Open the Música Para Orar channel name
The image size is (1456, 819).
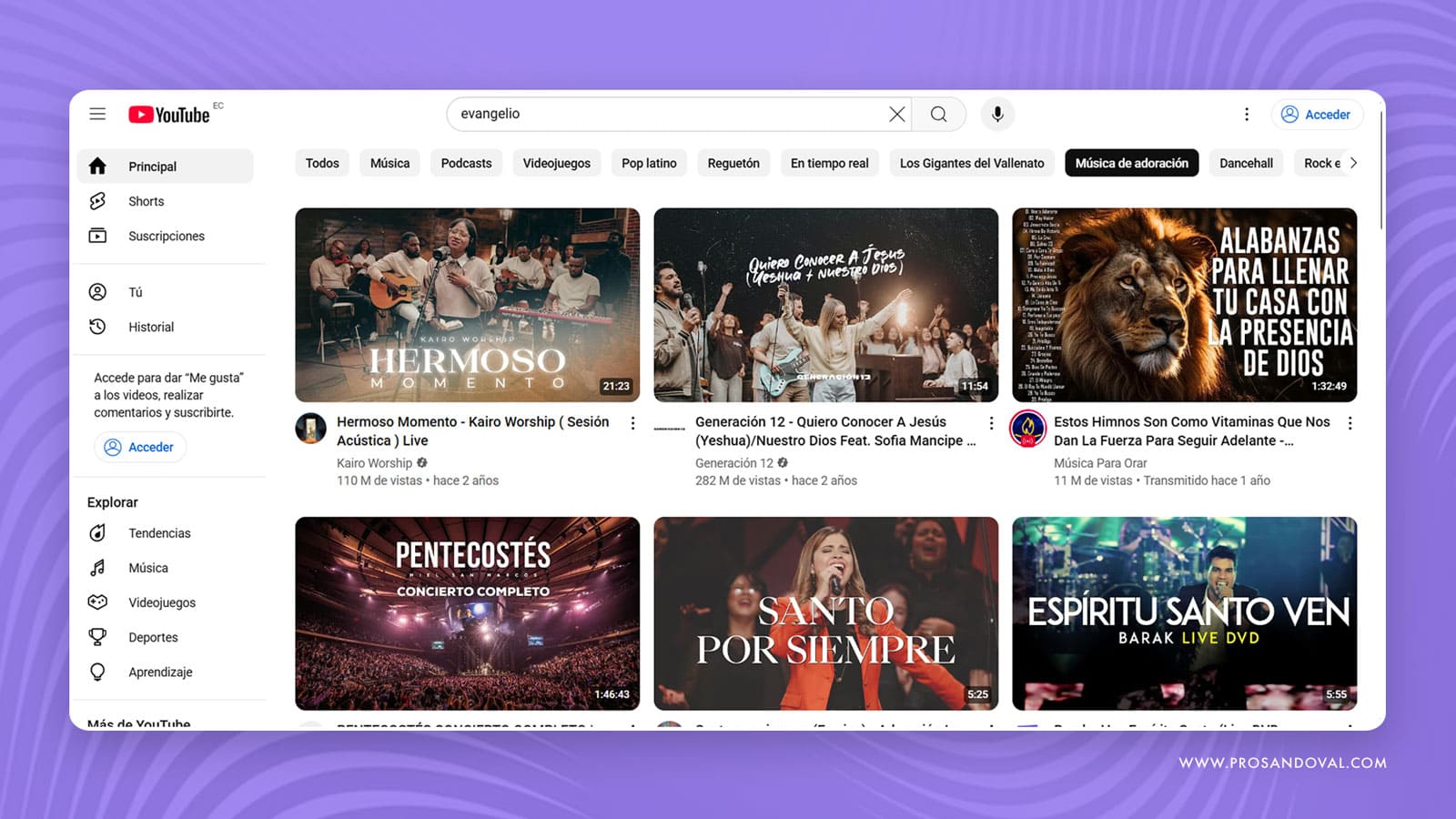point(1100,463)
